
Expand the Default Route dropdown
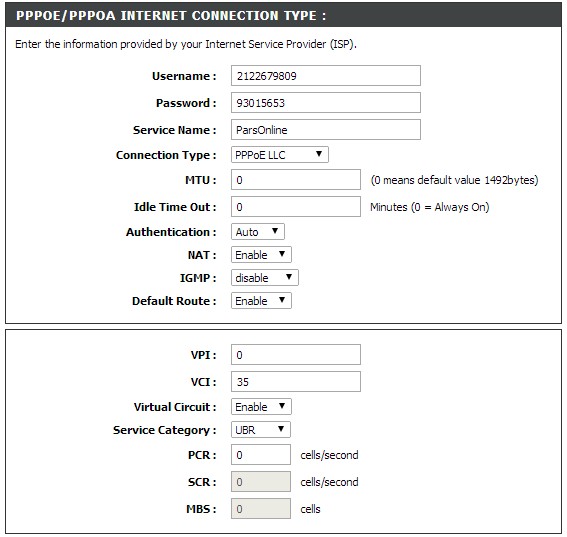coord(261,301)
